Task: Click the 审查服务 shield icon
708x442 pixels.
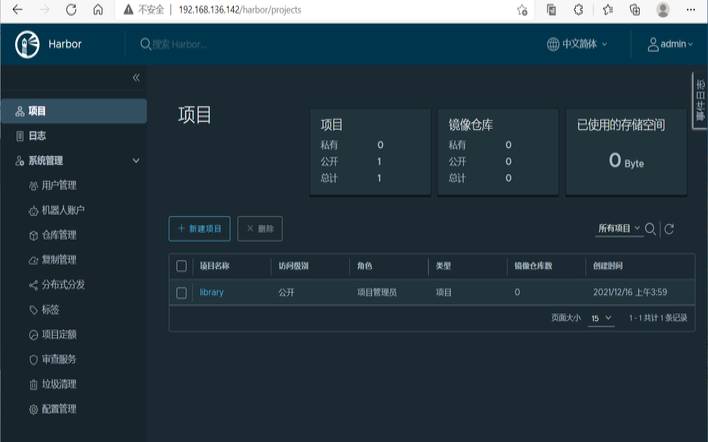Action: pos(33,359)
